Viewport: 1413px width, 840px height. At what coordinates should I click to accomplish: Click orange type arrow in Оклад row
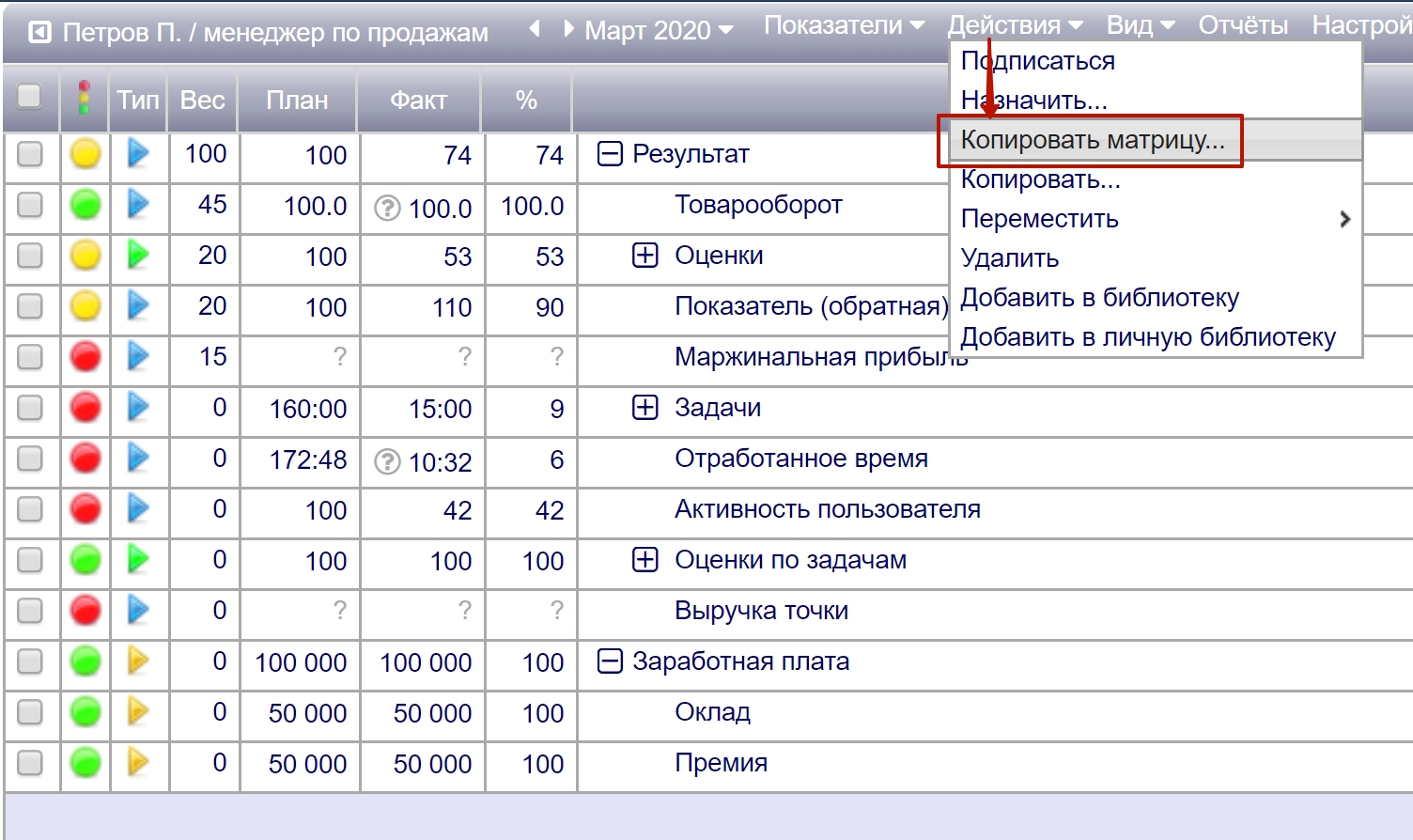click(138, 711)
